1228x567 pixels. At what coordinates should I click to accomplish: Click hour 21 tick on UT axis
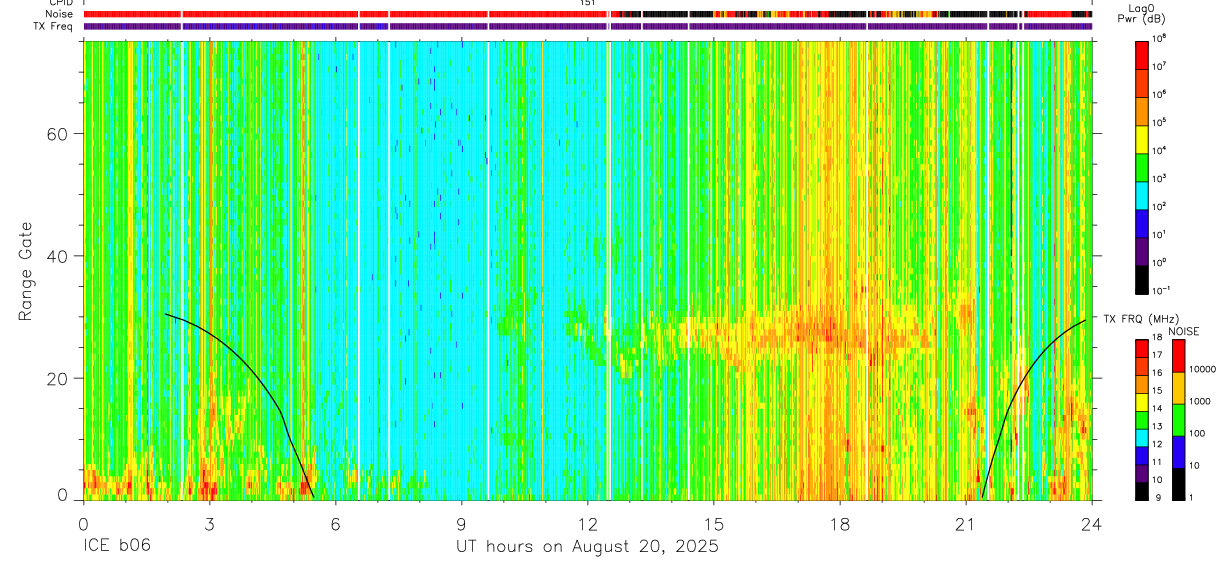tap(966, 523)
